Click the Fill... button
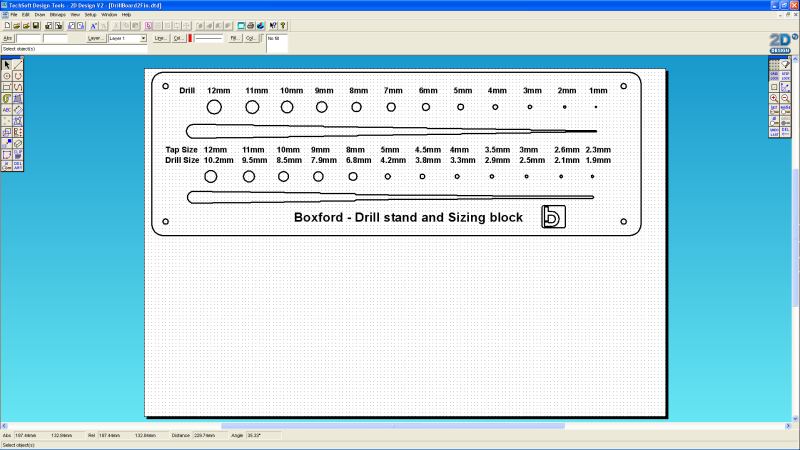Viewport: 800px width, 450px height. pyautogui.click(x=235, y=38)
